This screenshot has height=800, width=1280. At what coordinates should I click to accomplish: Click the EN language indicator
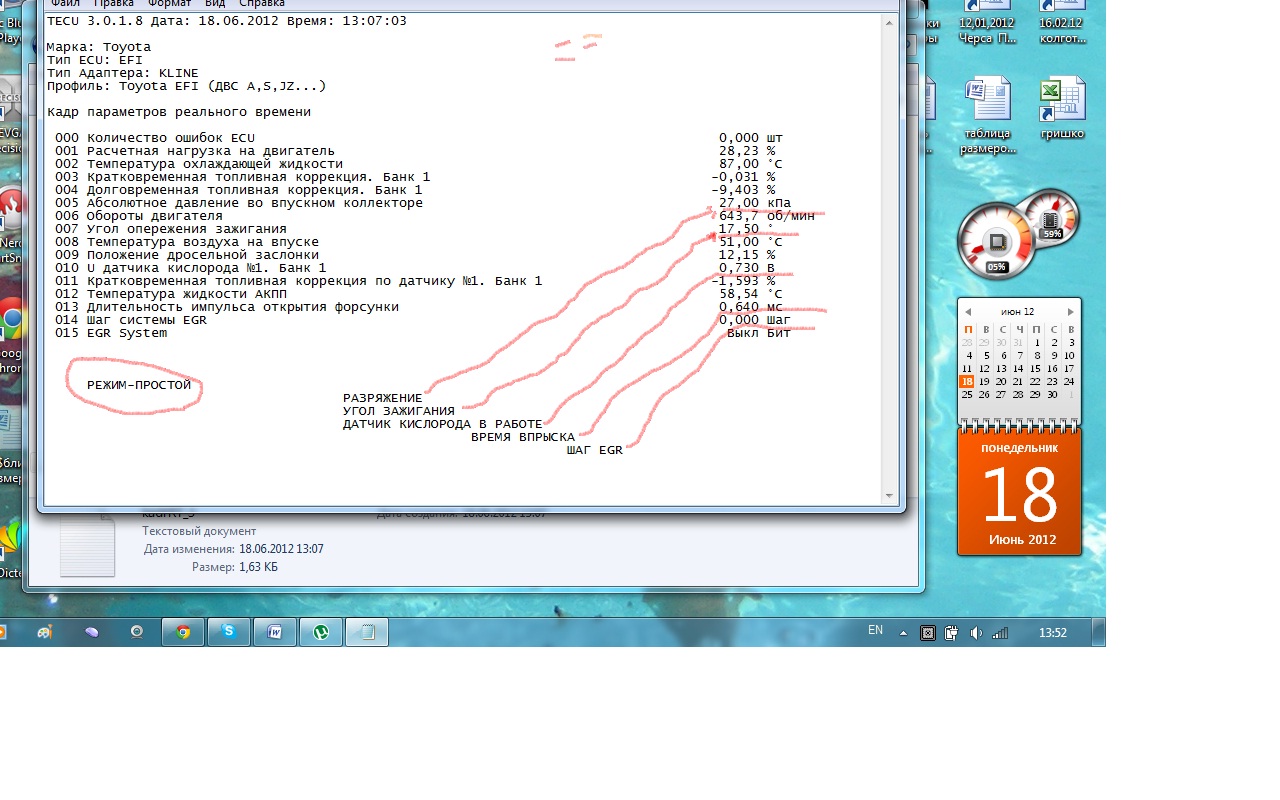pos(876,631)
